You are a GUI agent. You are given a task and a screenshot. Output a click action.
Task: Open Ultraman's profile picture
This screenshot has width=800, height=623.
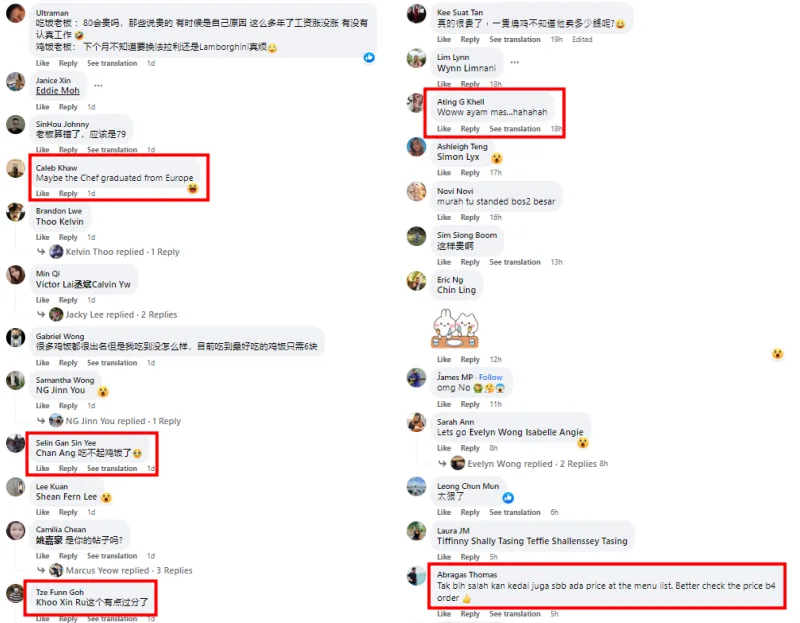(x=15, y=14)
